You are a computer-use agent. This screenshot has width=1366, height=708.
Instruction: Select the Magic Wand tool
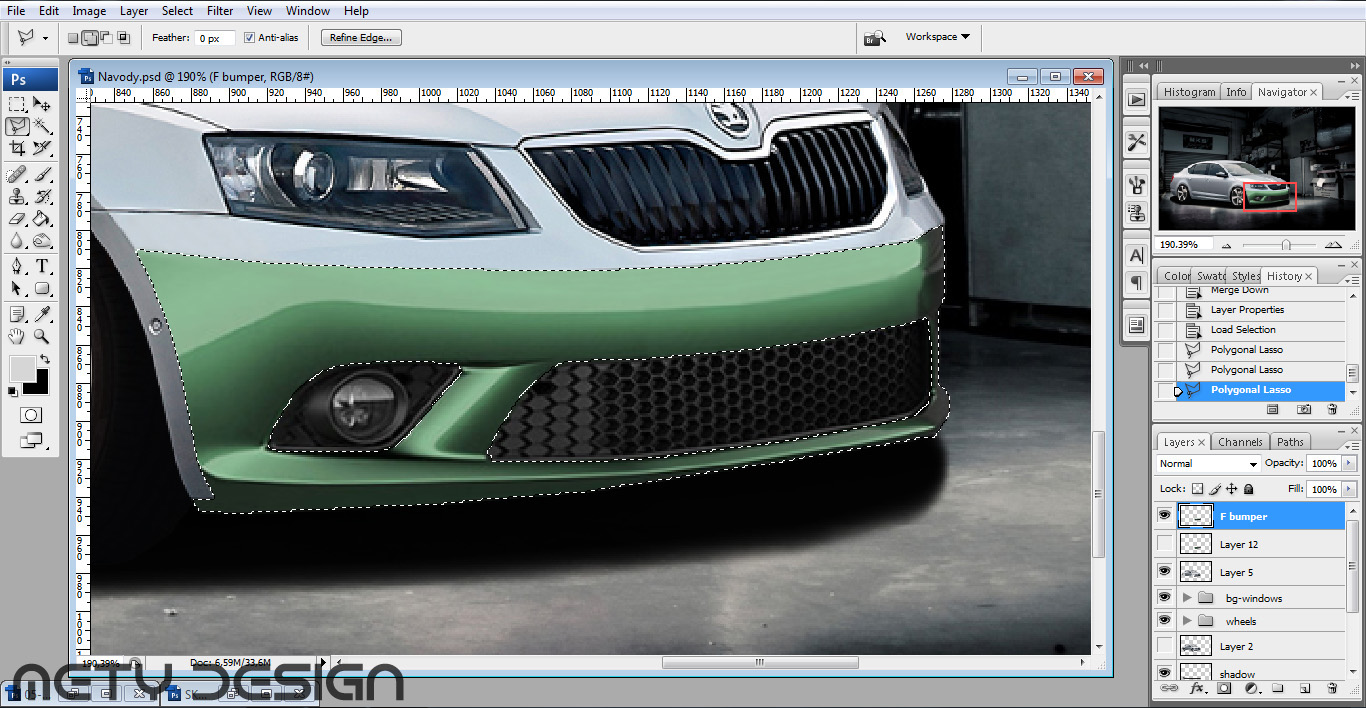[x=42, y=126]
